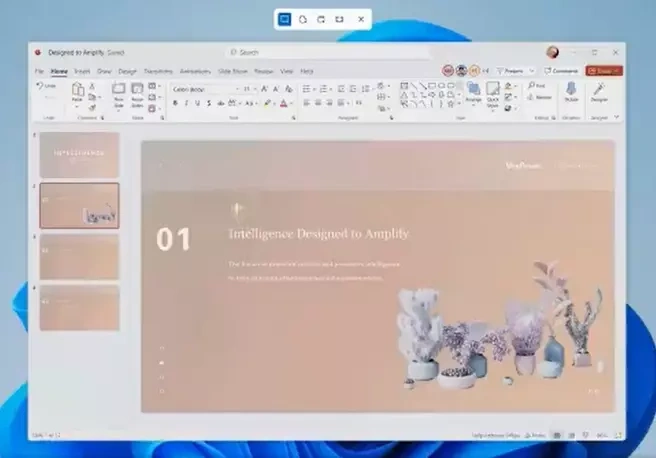The width and height of the screenshot is (656, 458).
Task: Open Quick Styles gallery
Action: 493,95
